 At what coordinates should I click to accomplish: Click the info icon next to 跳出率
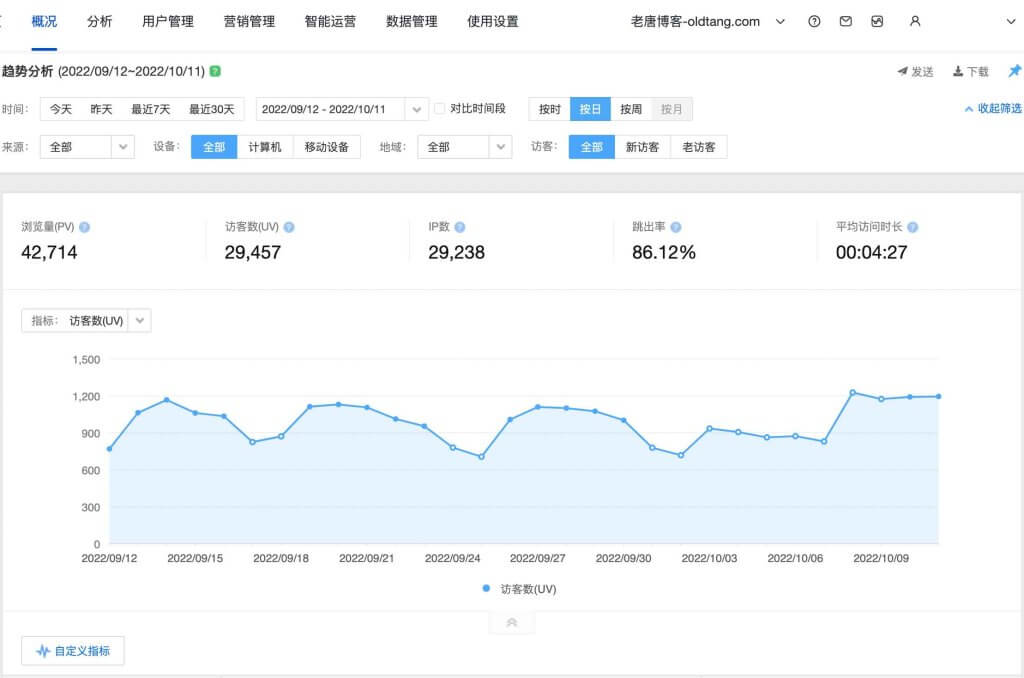676,227
